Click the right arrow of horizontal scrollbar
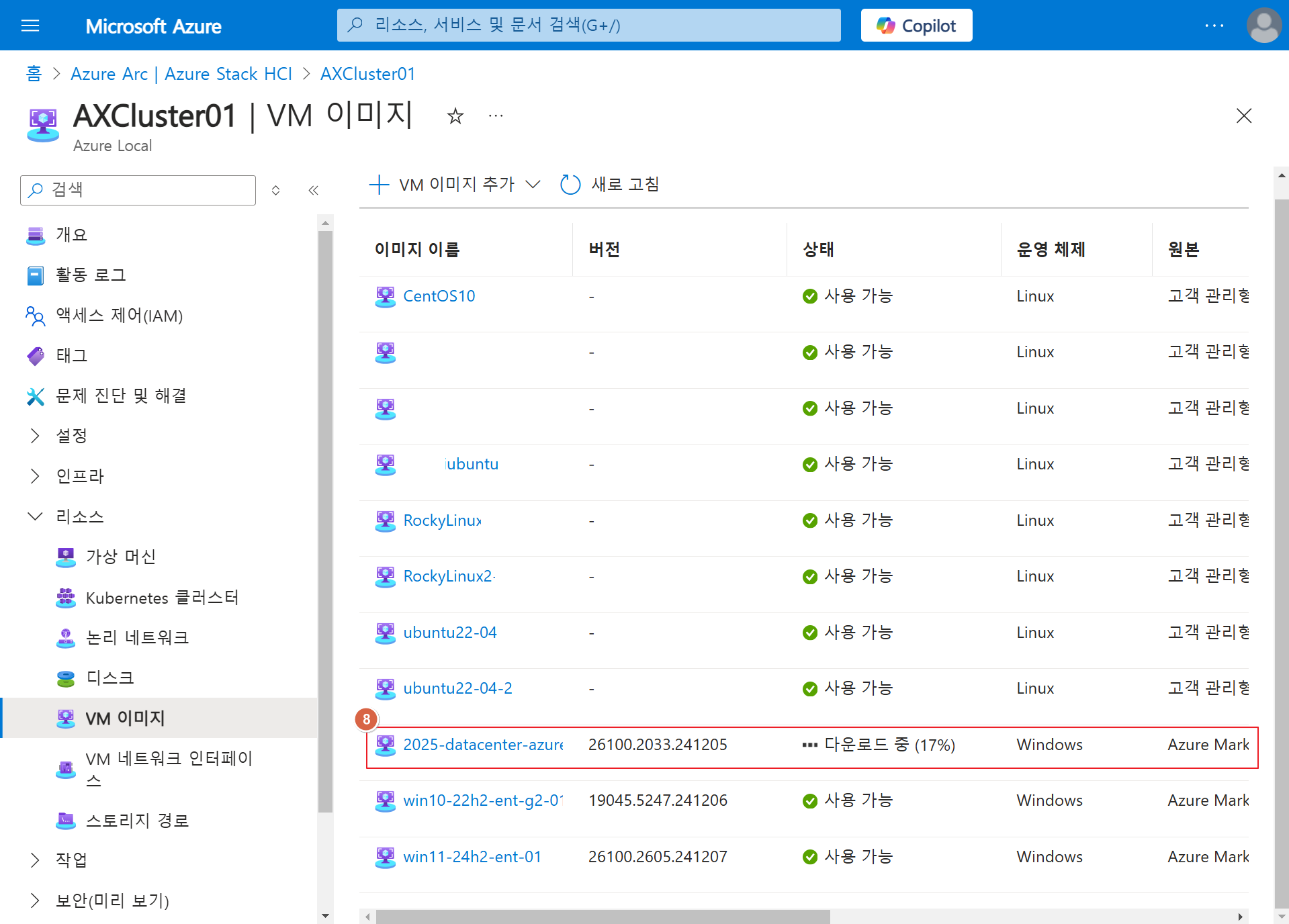Image resolution: width=1289 pixels, height=924 pixels. 1241,917
